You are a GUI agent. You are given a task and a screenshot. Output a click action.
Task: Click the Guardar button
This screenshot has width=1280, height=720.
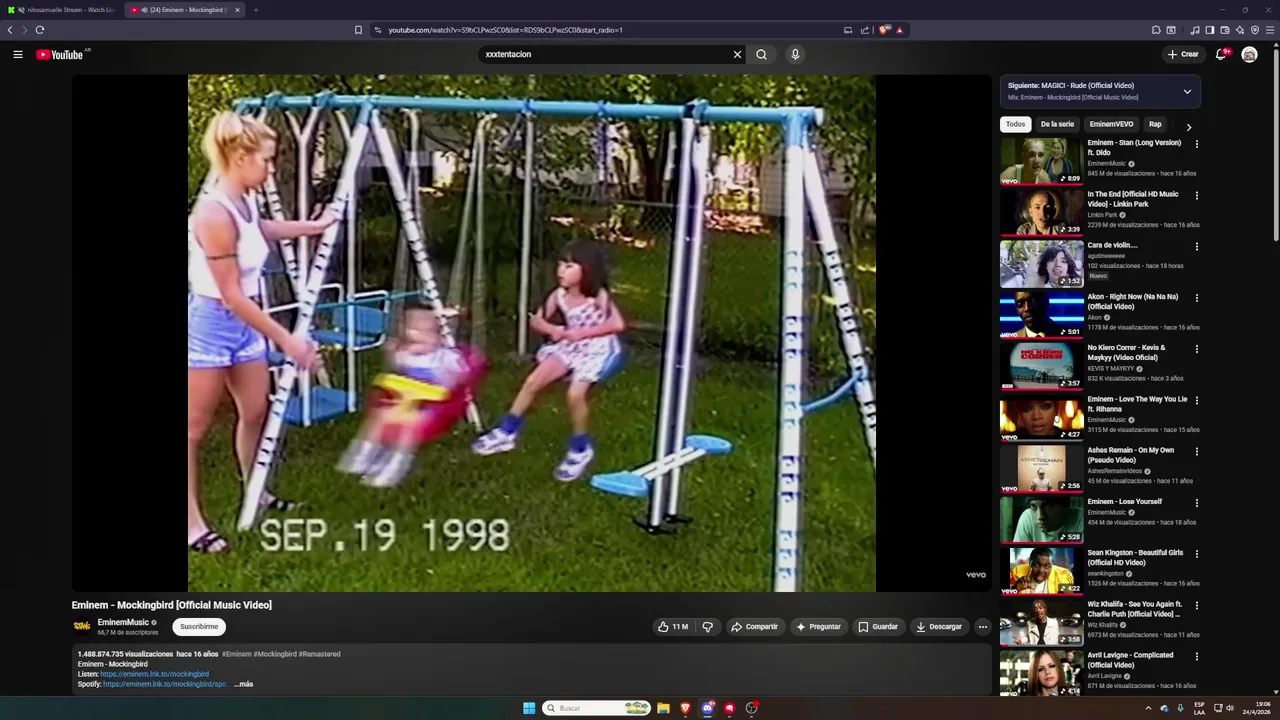pos(878,627)
